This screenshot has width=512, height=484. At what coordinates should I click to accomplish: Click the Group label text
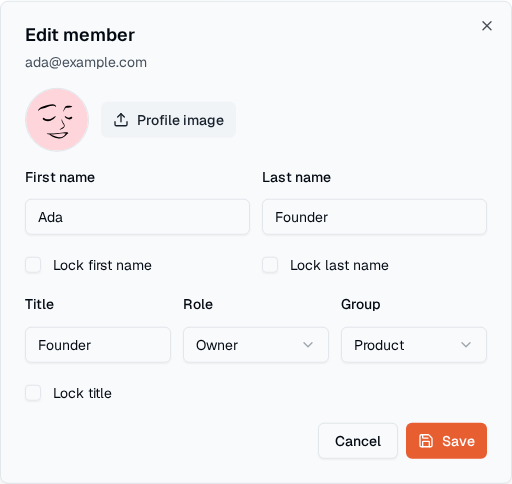point(361,304)
